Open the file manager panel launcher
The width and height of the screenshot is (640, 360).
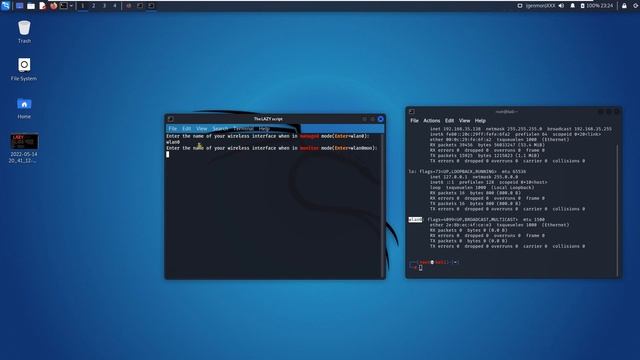tap(31, 6)
